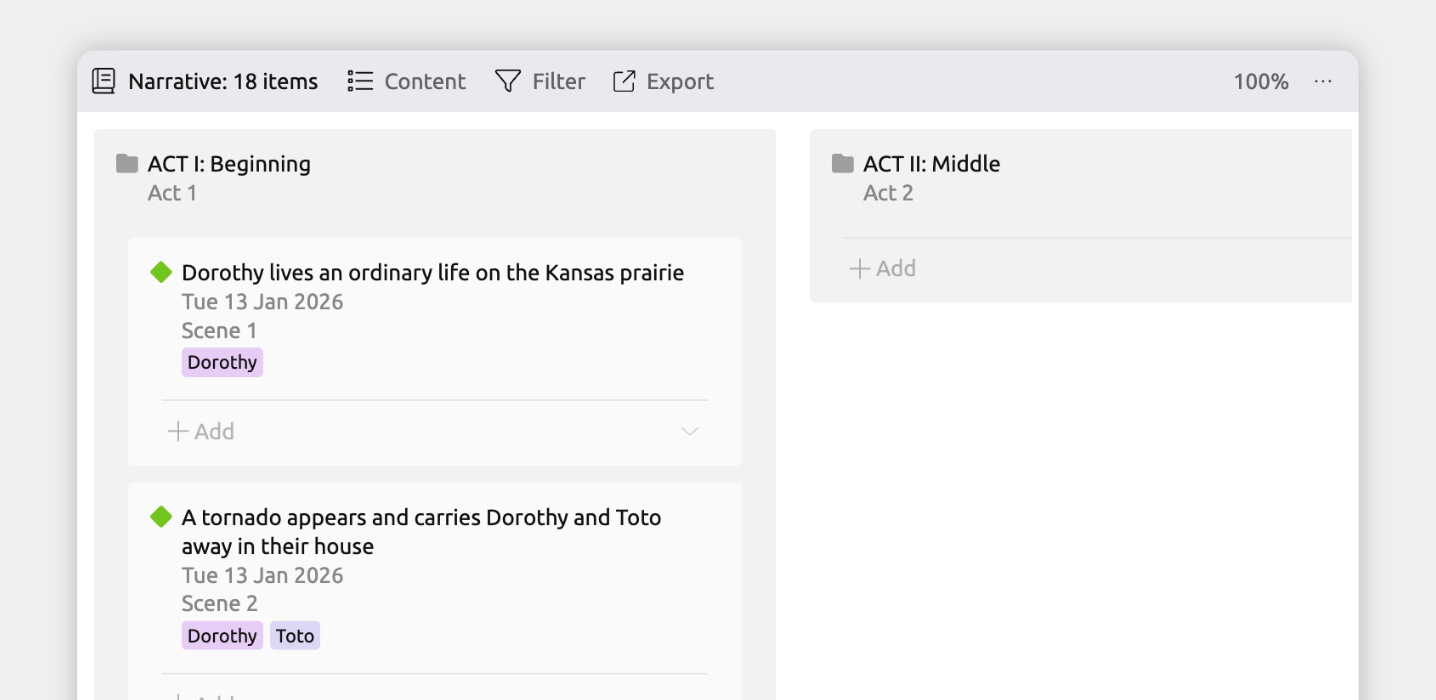Select the ACT I: Beginning heading
1436x700 pixels.
pos(229,163)
